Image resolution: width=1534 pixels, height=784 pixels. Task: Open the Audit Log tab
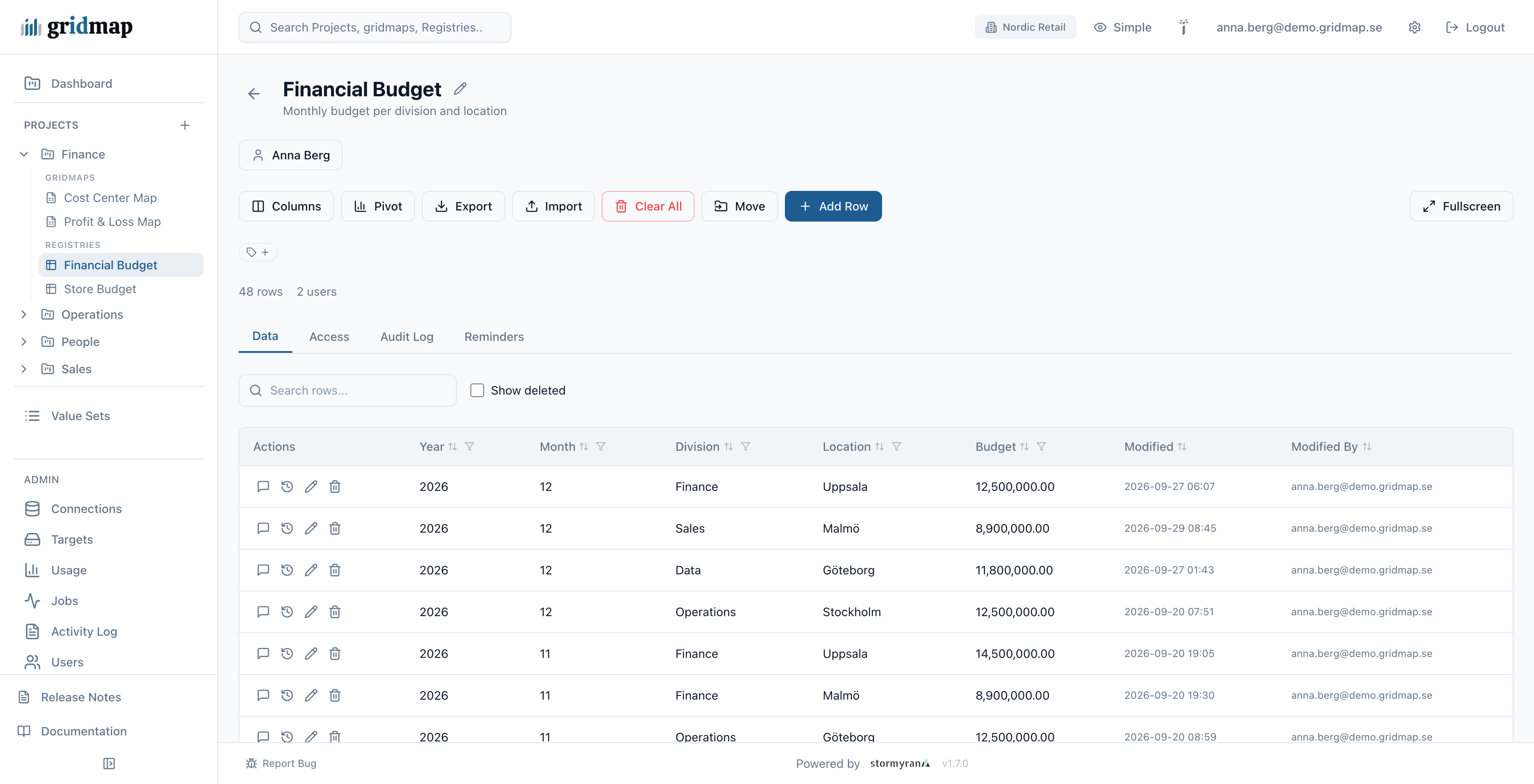(x=407, y=336)
